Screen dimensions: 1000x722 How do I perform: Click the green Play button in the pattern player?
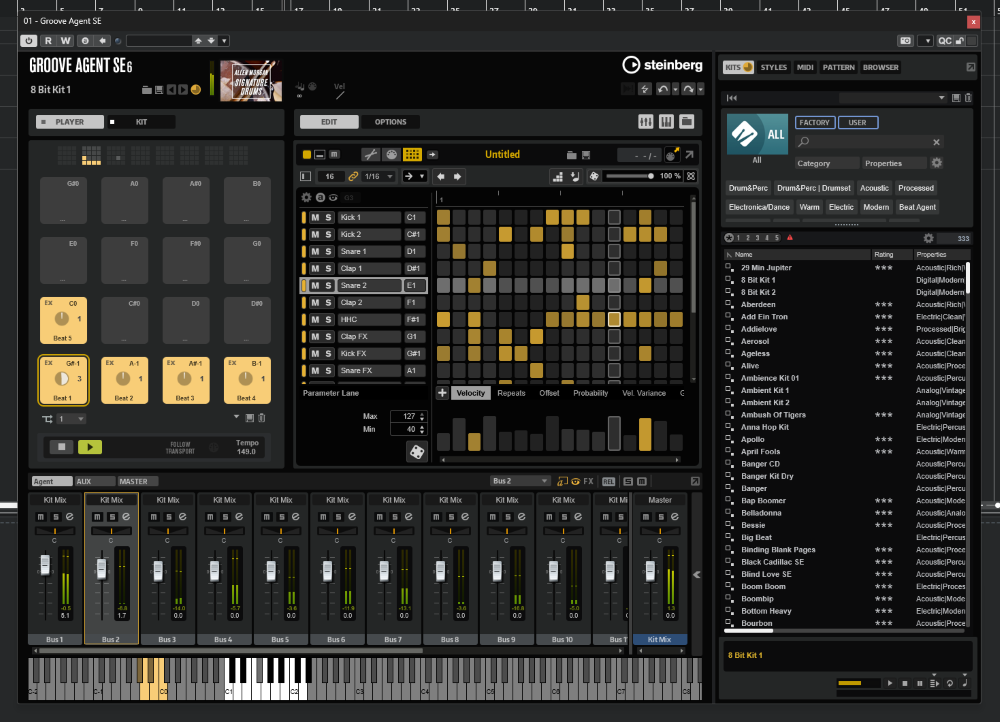pos(90,448)
